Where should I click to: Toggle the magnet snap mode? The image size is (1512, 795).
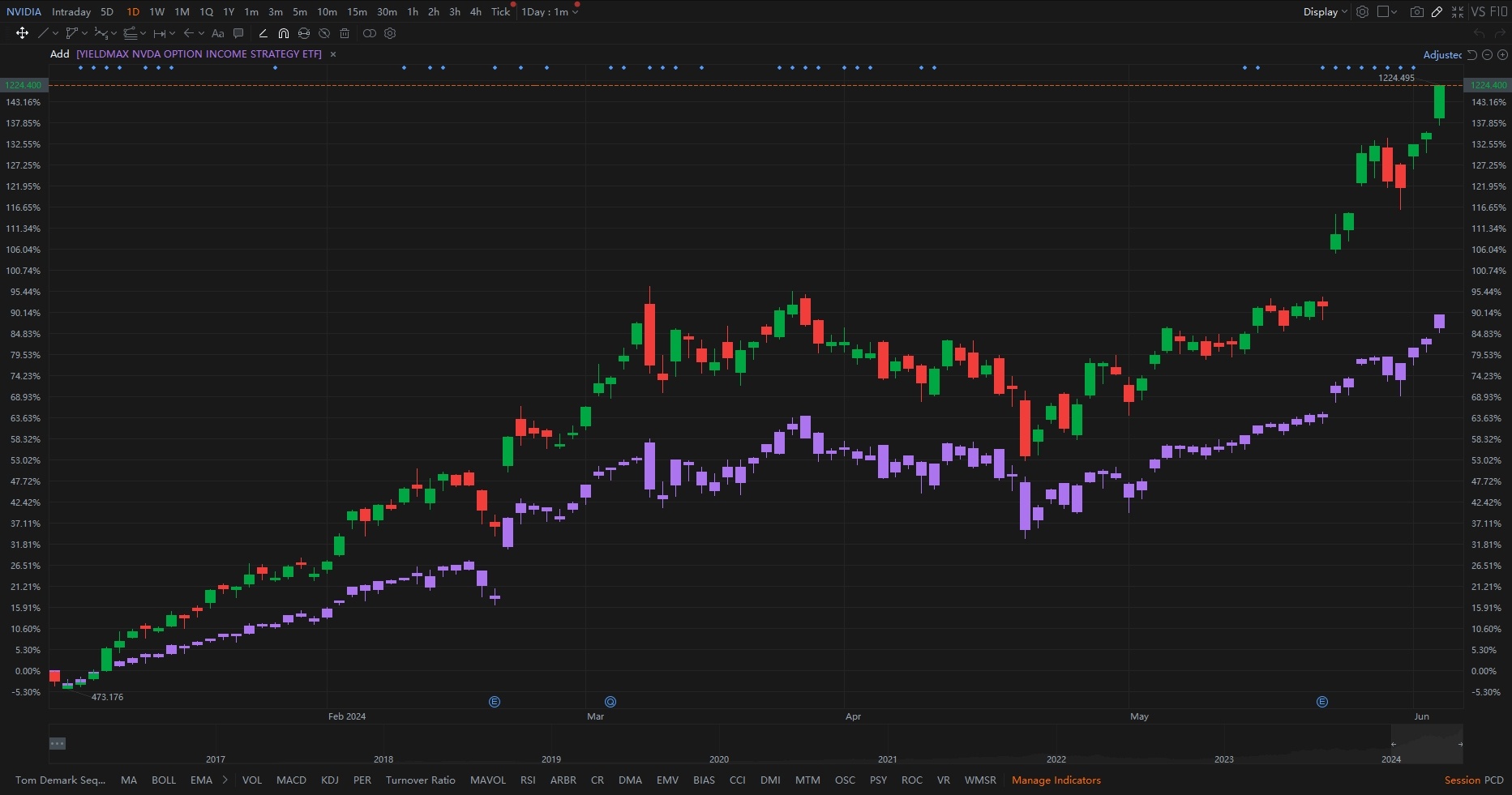[283, 33]
